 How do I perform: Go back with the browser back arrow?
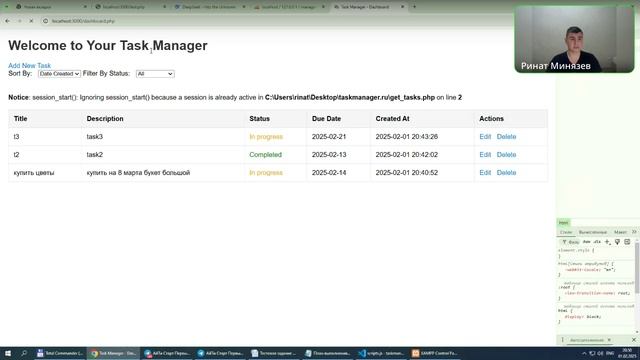pos(7,21)
